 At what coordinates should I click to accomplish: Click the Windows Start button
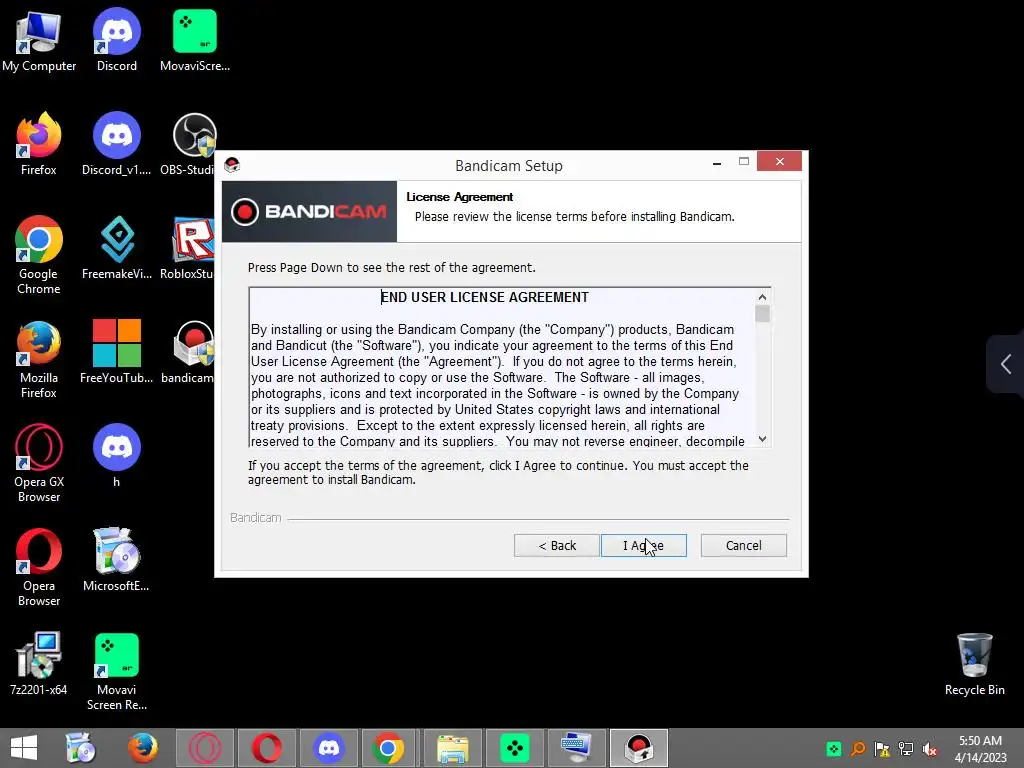point(24,748)
